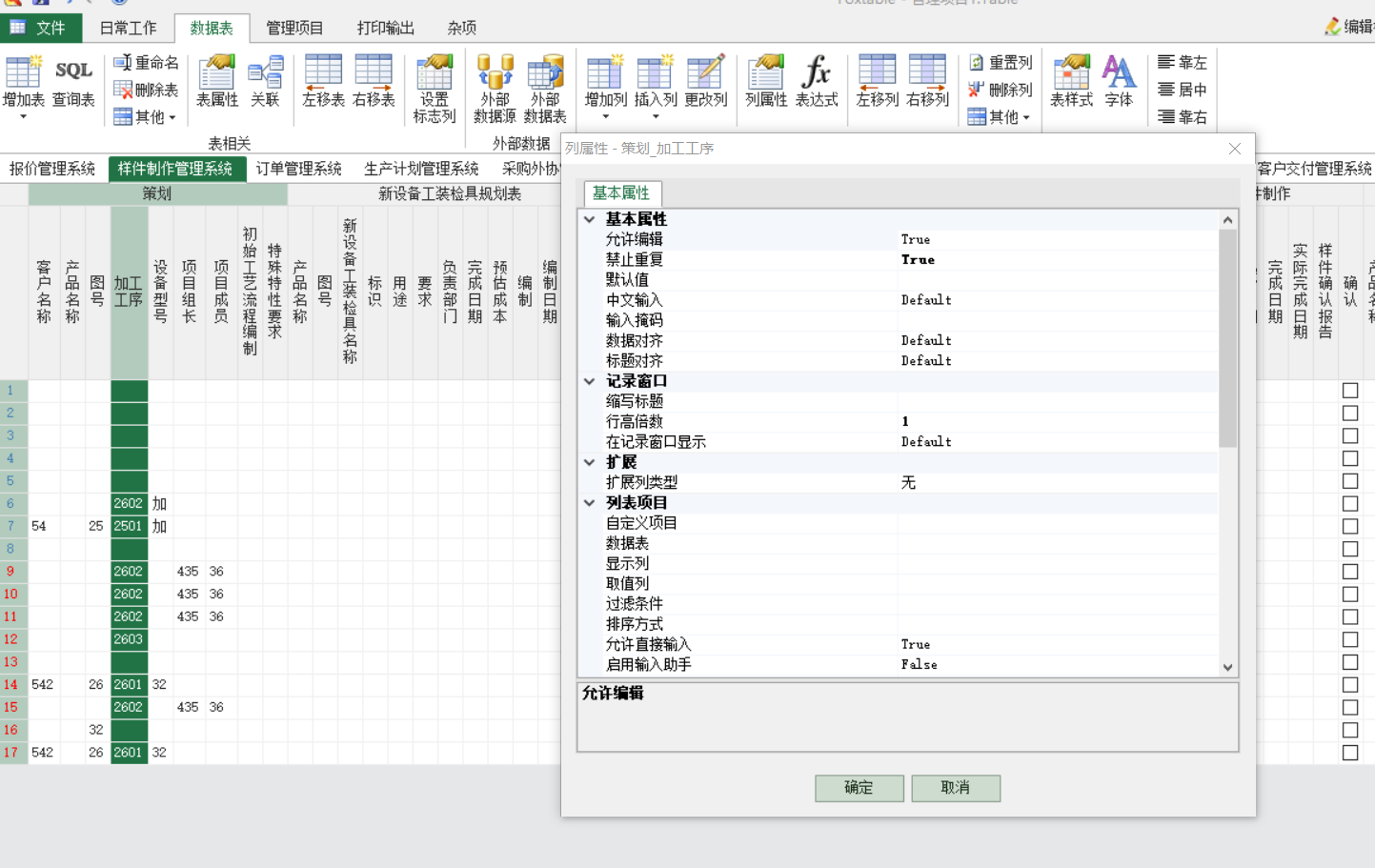
Task: Click the 设置标志列 icon
Action: pyautogui.click(x=435, y=90)
